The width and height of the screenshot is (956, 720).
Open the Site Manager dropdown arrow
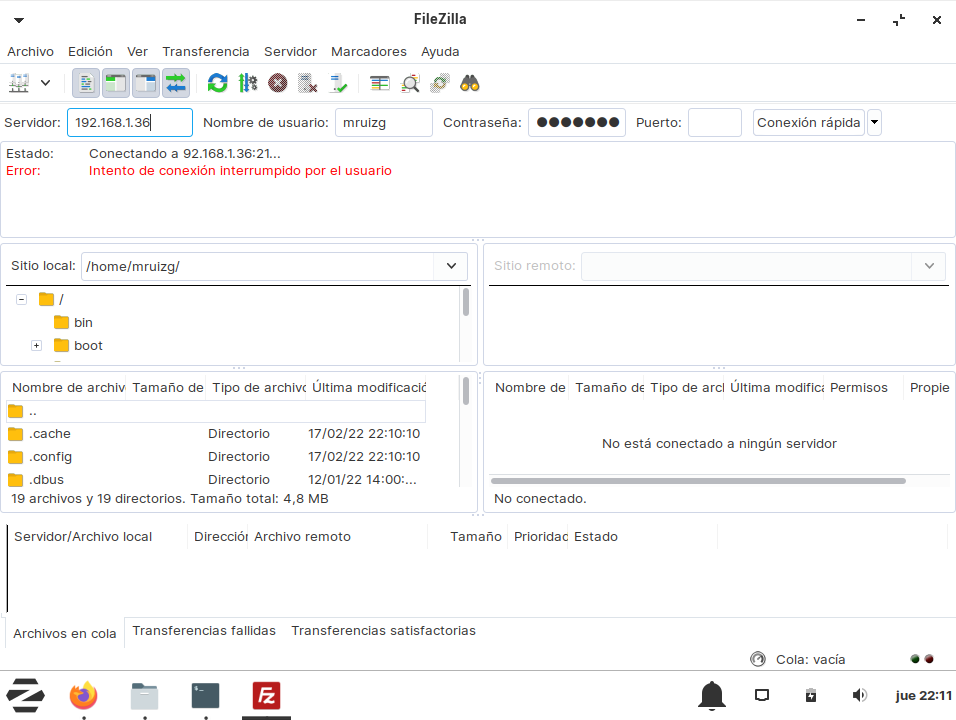pyautogui.click(x=45, y=83)
